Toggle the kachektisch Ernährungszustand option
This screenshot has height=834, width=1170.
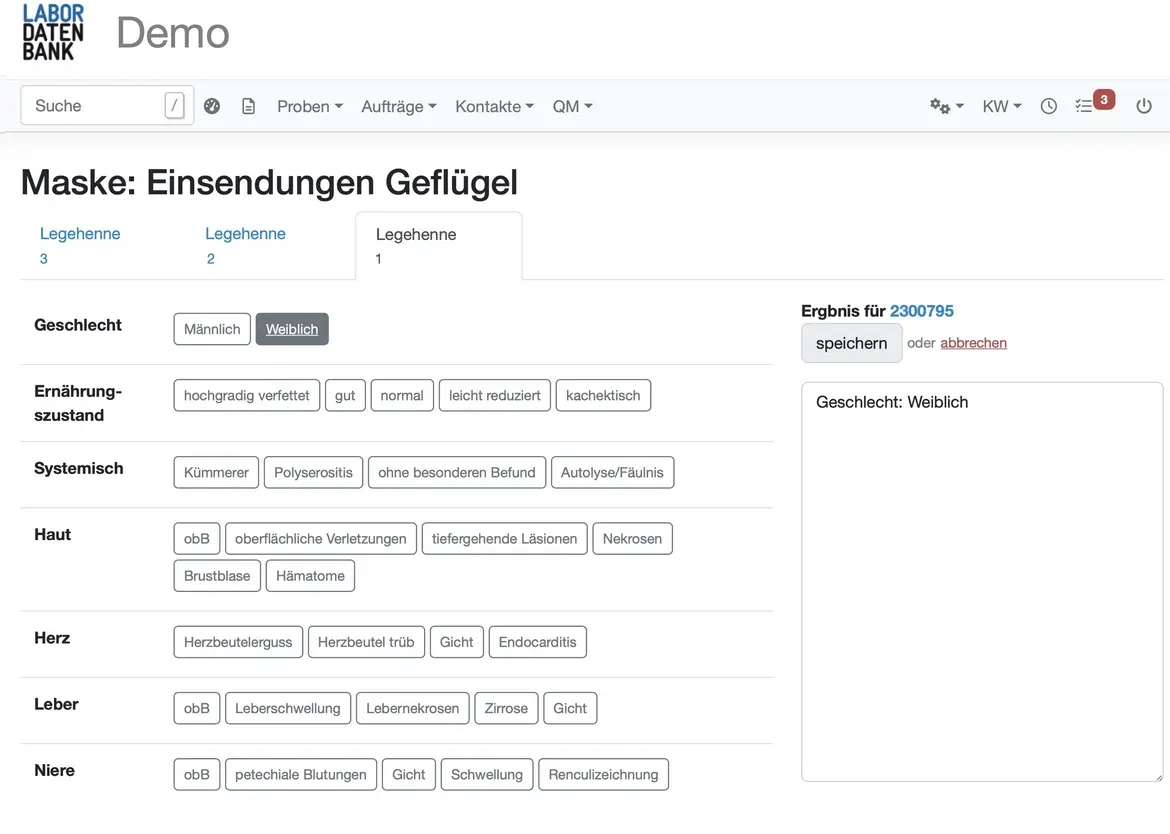[x=603, y=395]
